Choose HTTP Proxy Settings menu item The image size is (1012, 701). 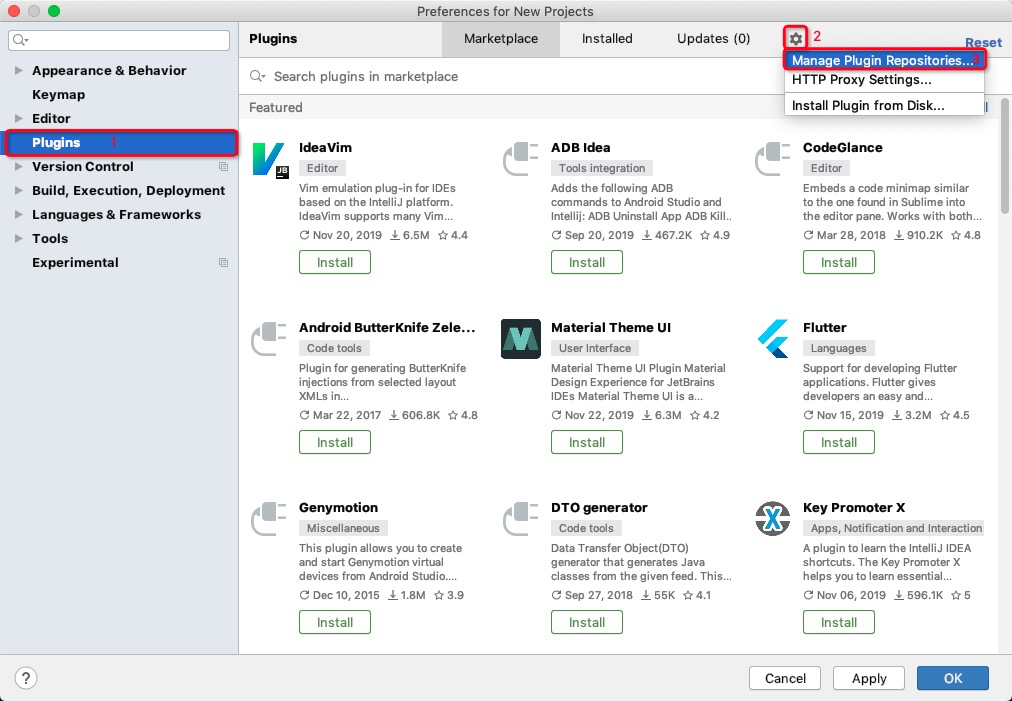coord(884,80)
